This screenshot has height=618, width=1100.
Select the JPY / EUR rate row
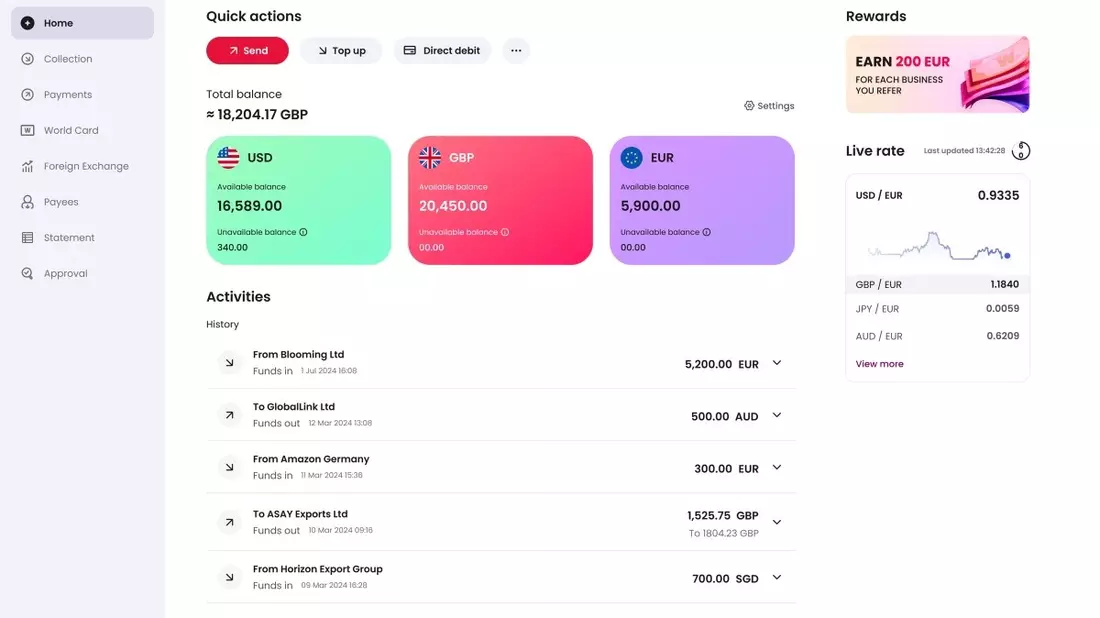pyautogui.click(x=937, y=309)
